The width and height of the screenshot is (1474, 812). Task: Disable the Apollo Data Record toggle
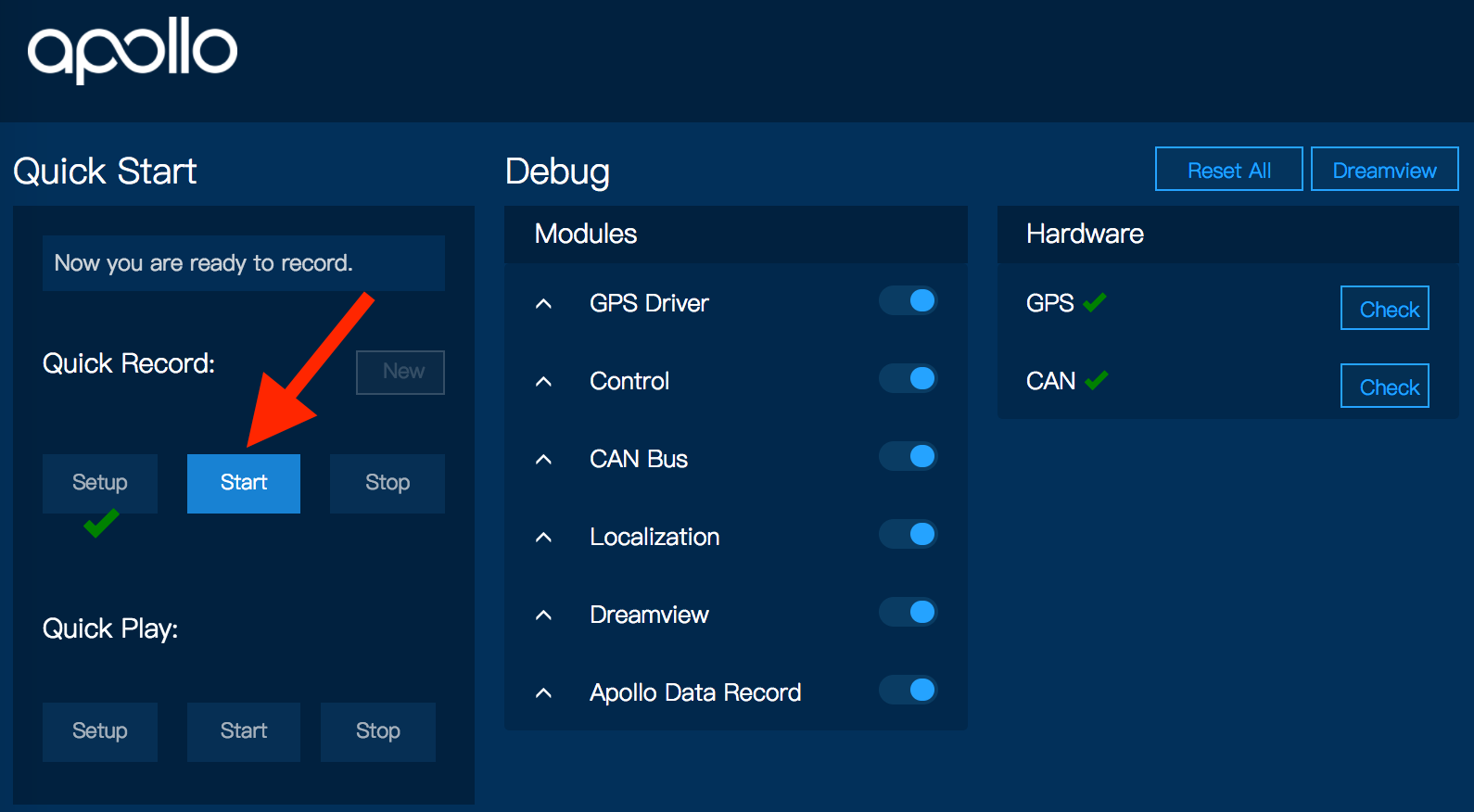pyautogui.click(x=909, y=690)
